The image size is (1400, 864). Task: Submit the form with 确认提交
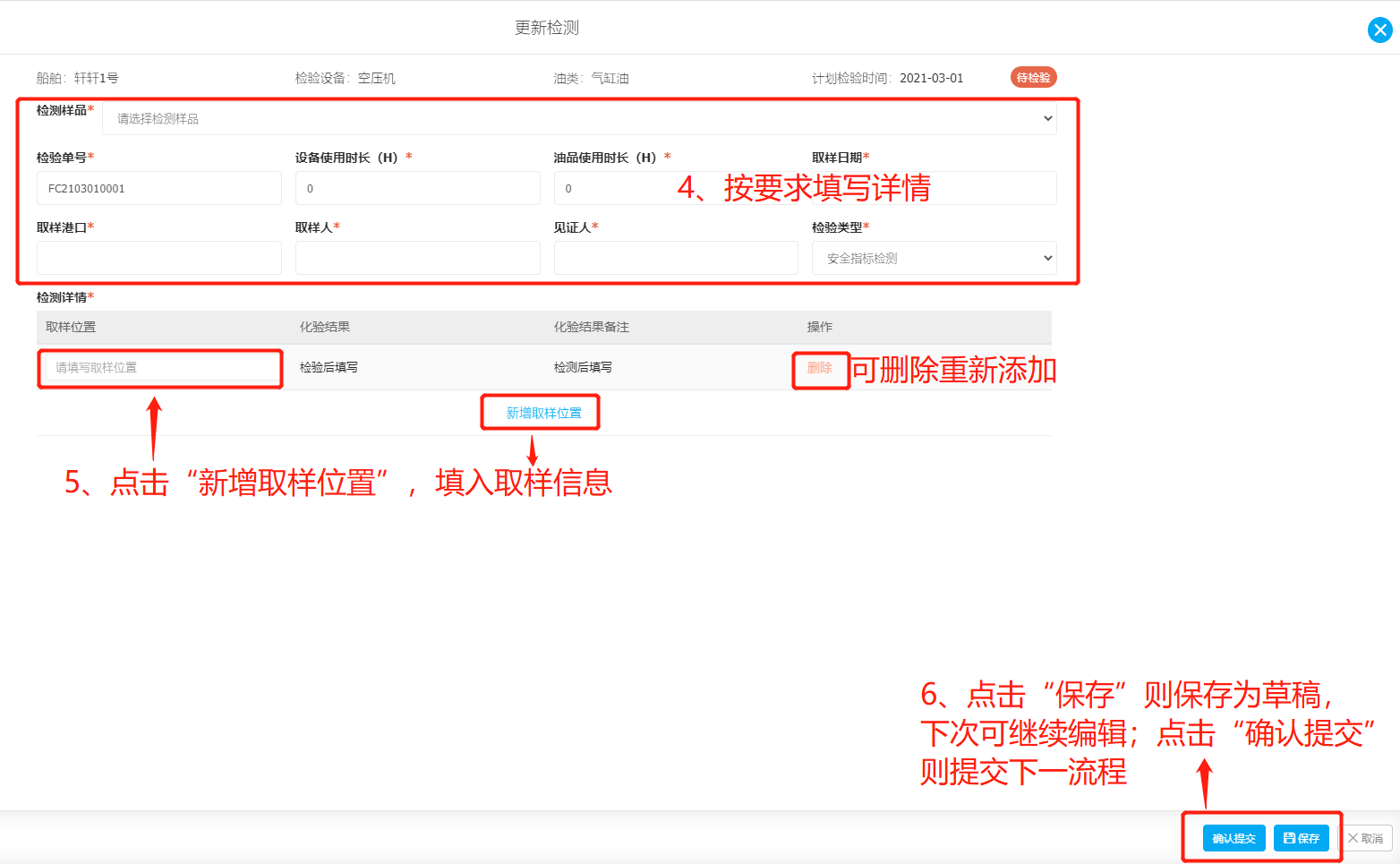[x=1234, y=838]
